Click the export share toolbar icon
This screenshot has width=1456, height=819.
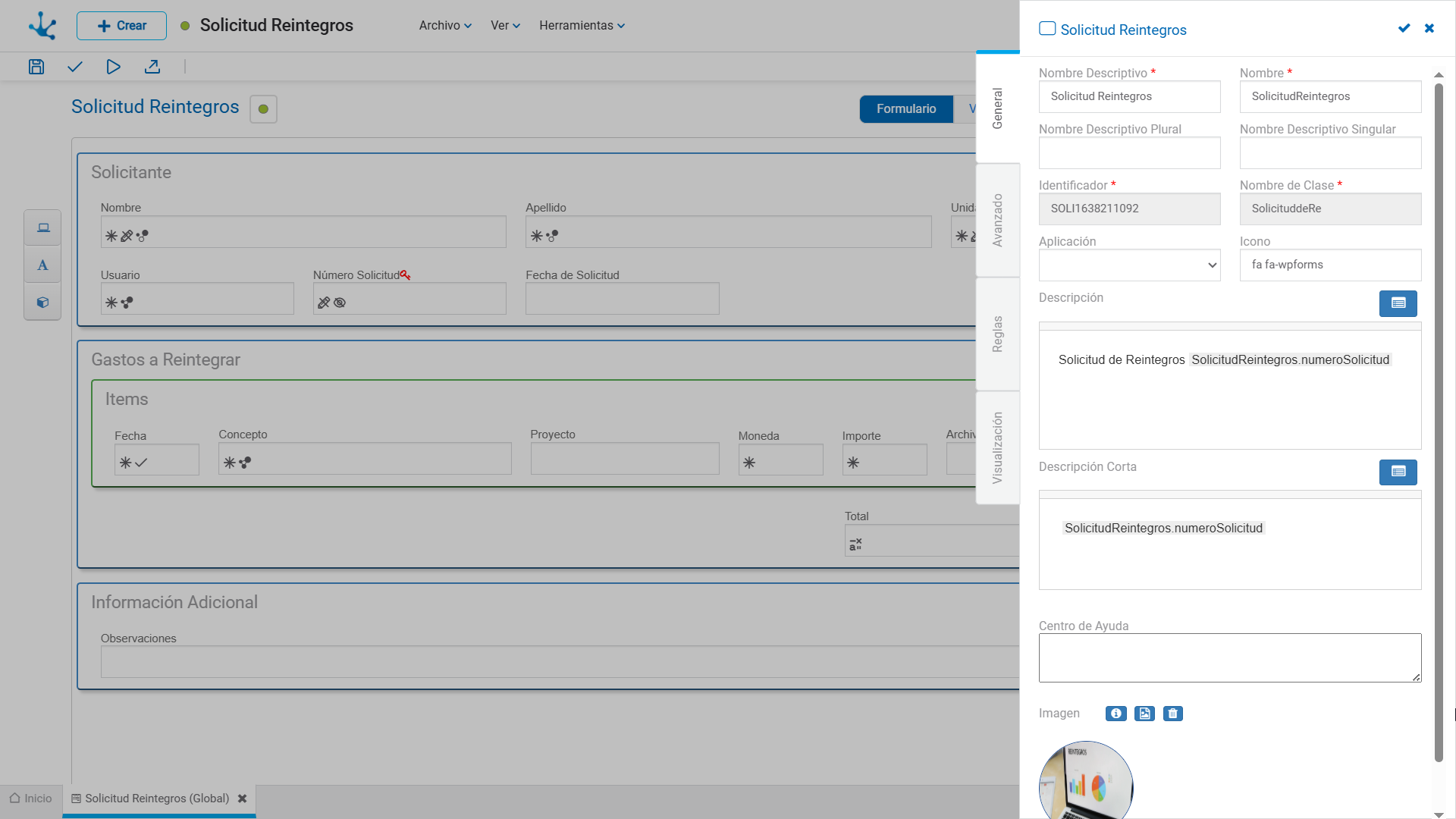click(152, 67)
